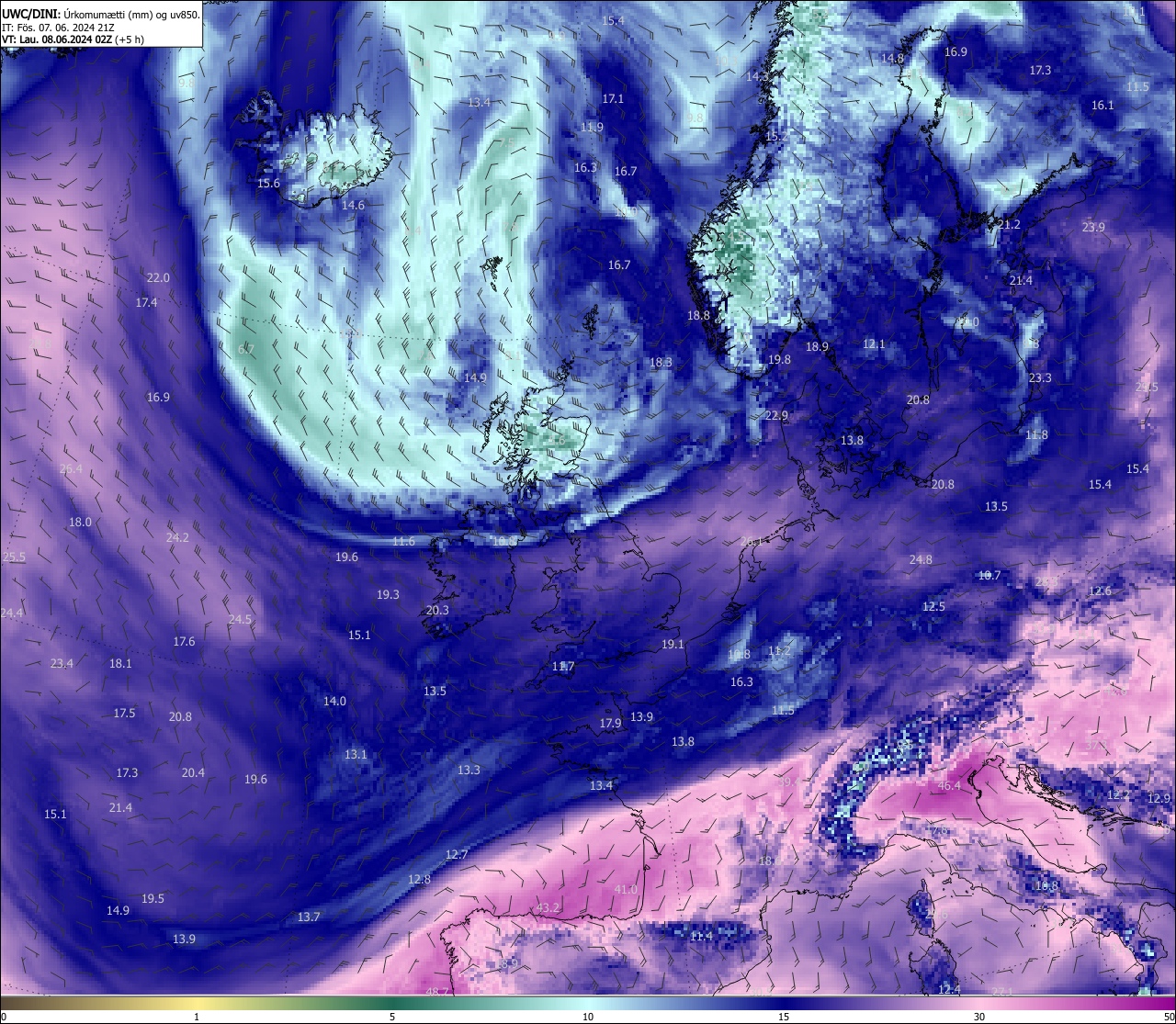
Task: Click the map value '24.5'
Action: tap(240, 619)
